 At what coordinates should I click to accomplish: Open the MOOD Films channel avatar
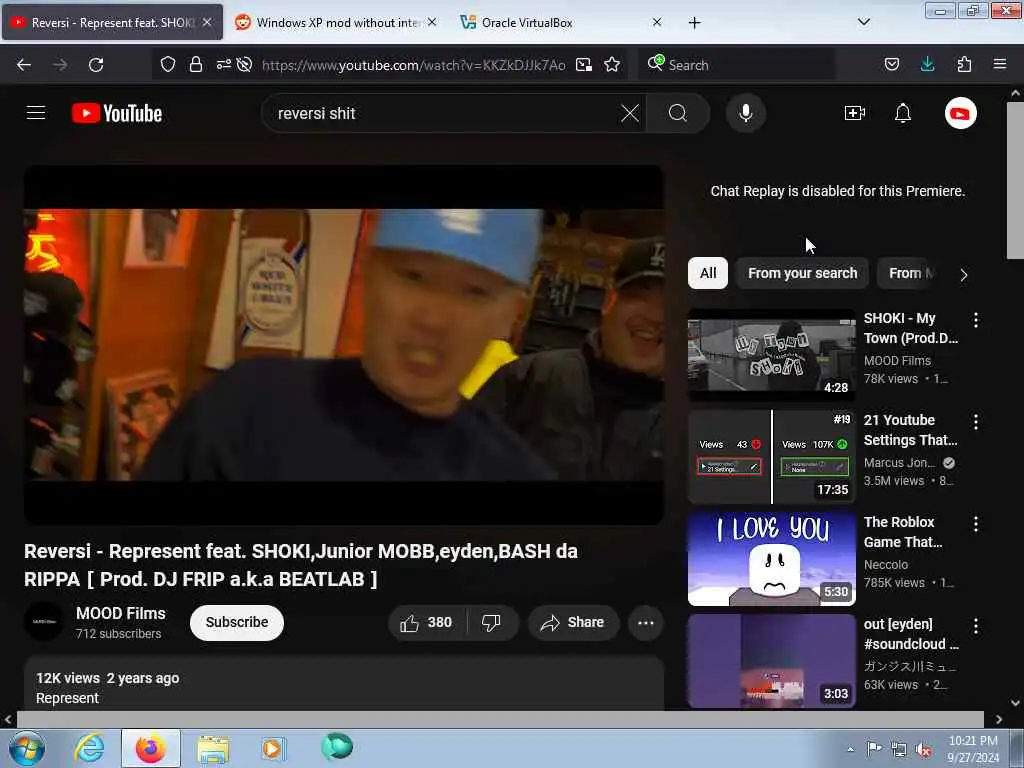pos(44,622)
